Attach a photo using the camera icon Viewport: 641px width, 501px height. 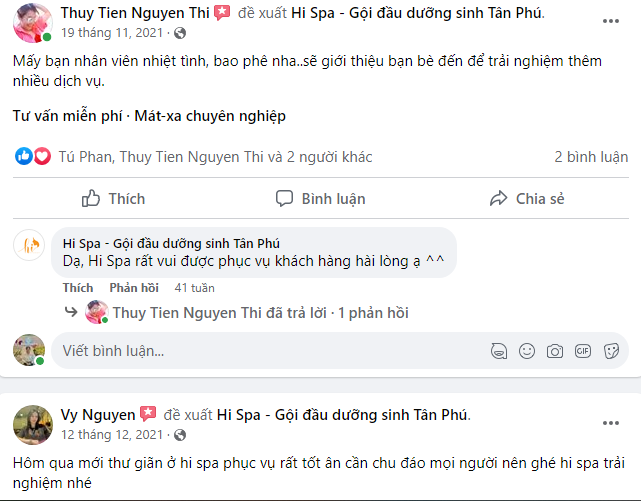[x=555, y=351]
